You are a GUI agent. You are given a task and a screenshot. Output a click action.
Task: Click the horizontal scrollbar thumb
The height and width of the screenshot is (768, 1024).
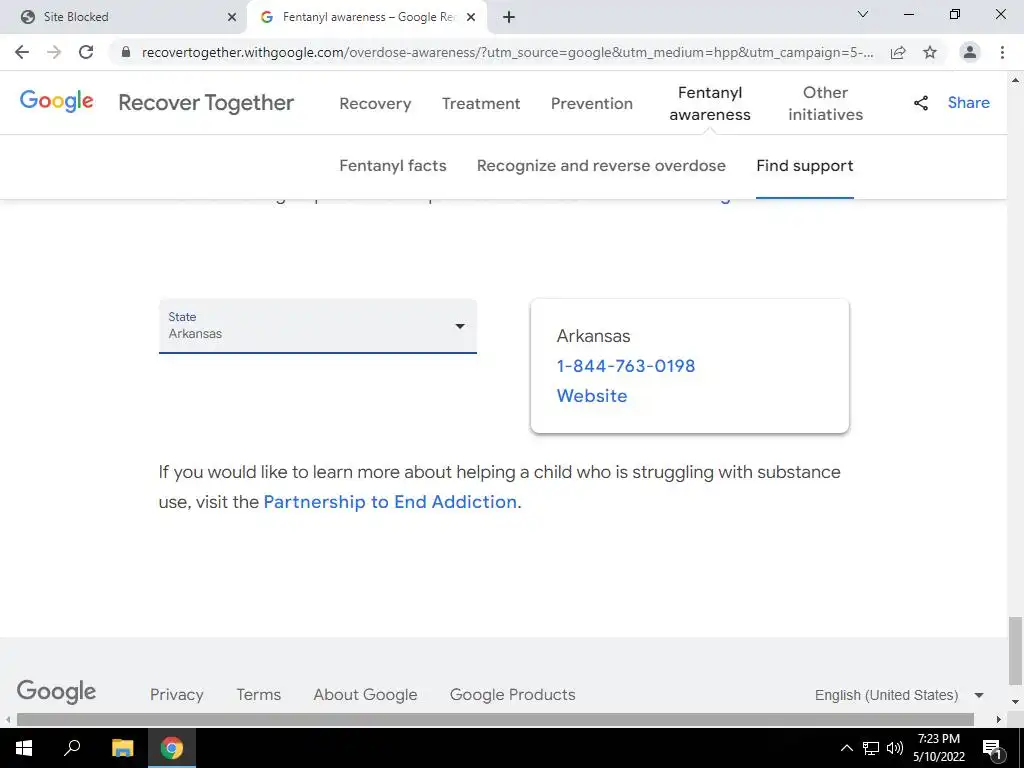point(495,720)
